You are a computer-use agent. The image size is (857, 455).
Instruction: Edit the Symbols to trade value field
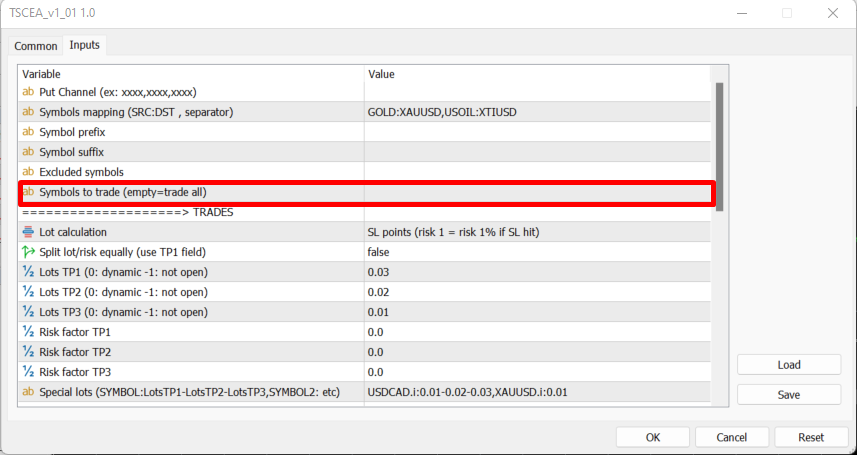coord(536,192)
